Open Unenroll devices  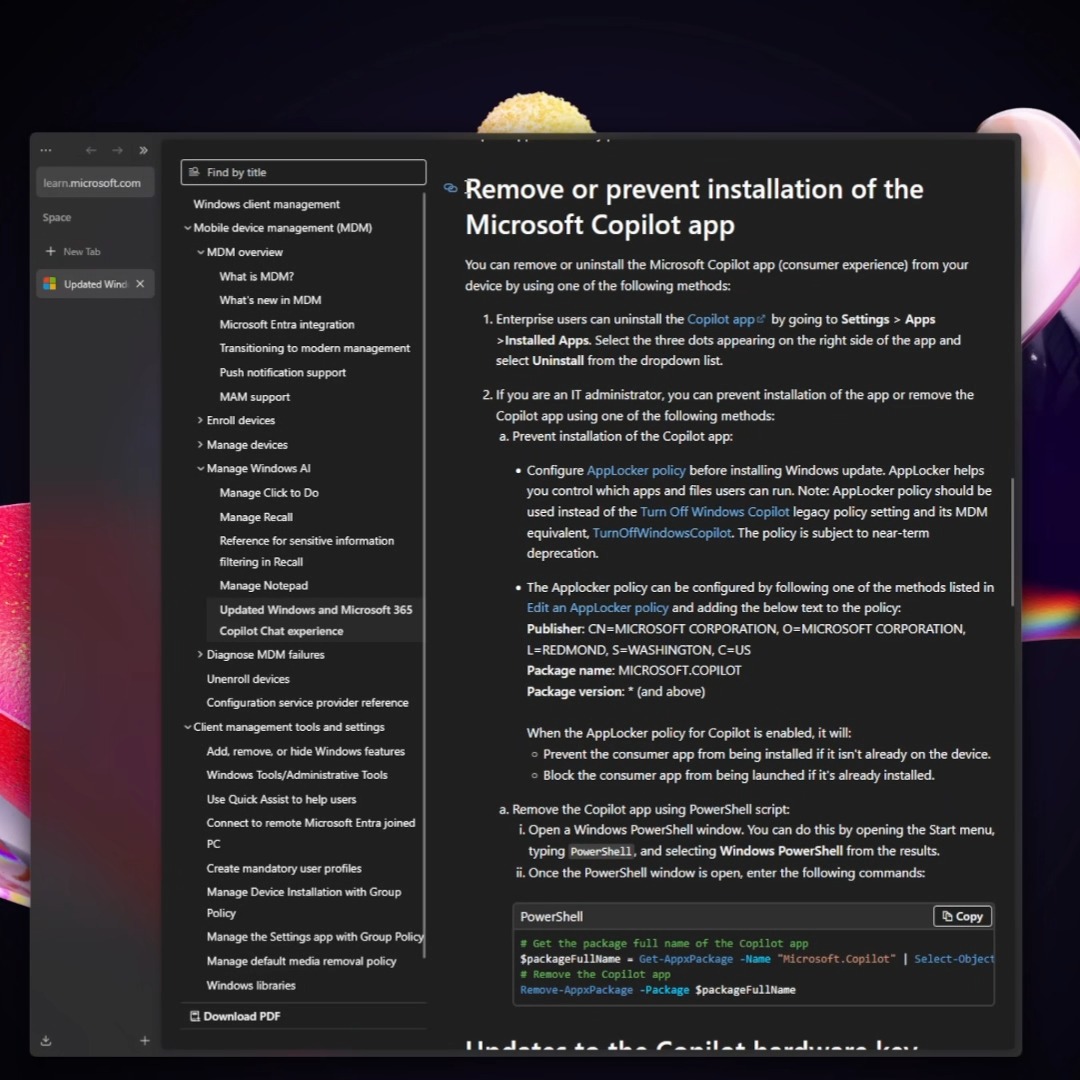[248, 679]
